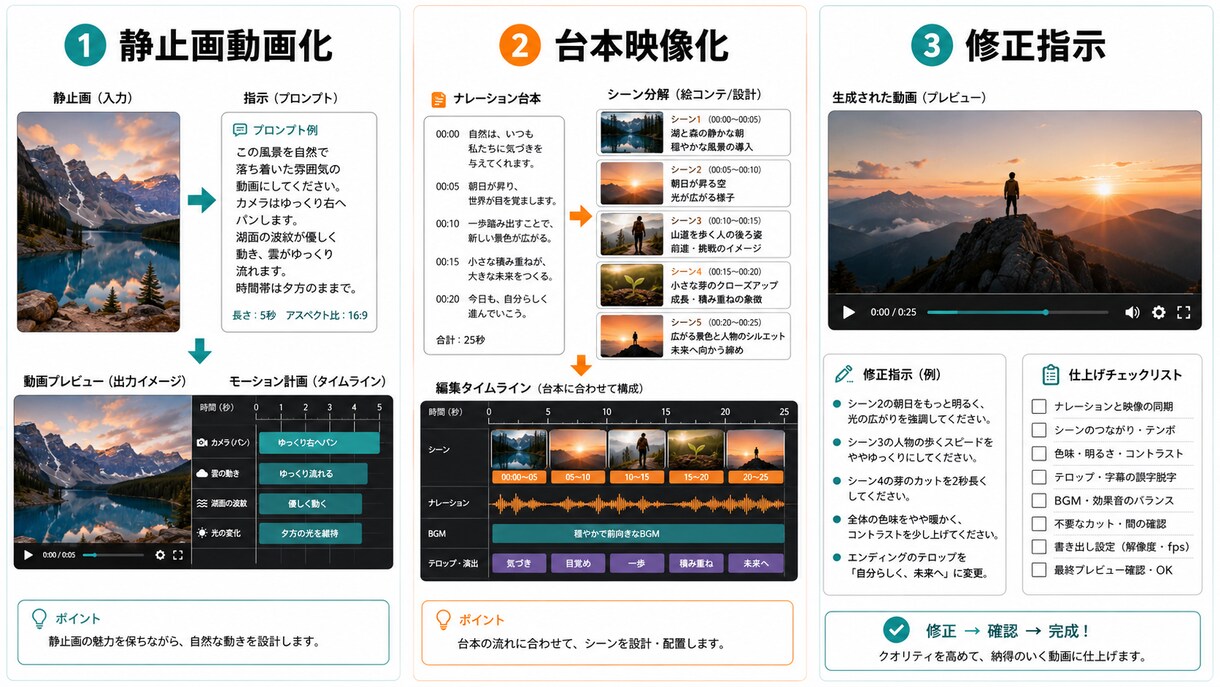Click the 00:20 timestamp in the narration script
Screen dimensions: 1220x687
click(447, 299)
